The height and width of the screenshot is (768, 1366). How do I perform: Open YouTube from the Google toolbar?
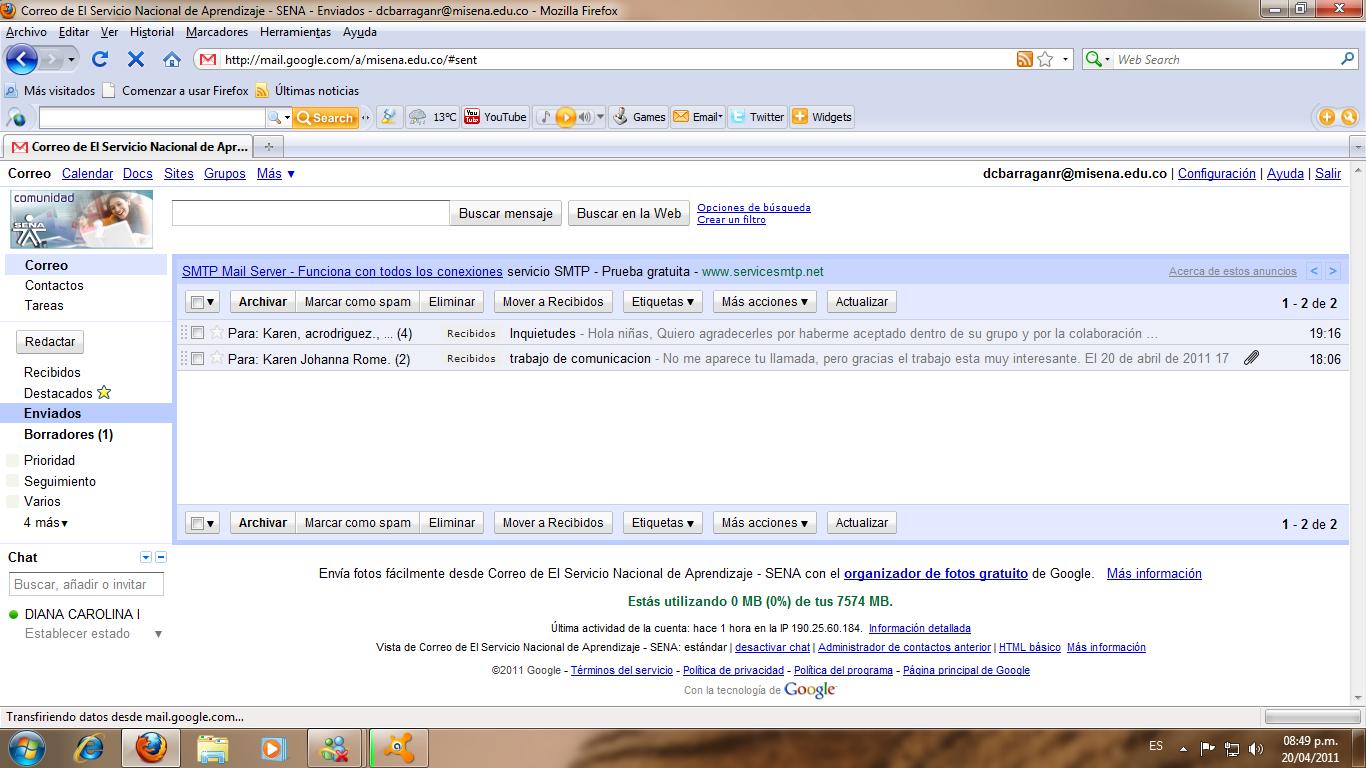point(494,116)
